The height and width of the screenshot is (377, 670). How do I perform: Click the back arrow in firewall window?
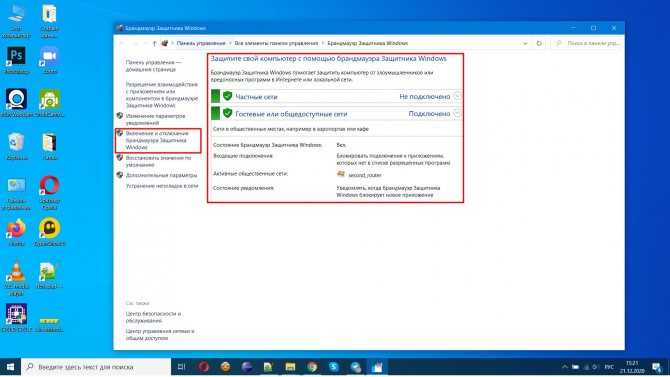click(123, 43)
